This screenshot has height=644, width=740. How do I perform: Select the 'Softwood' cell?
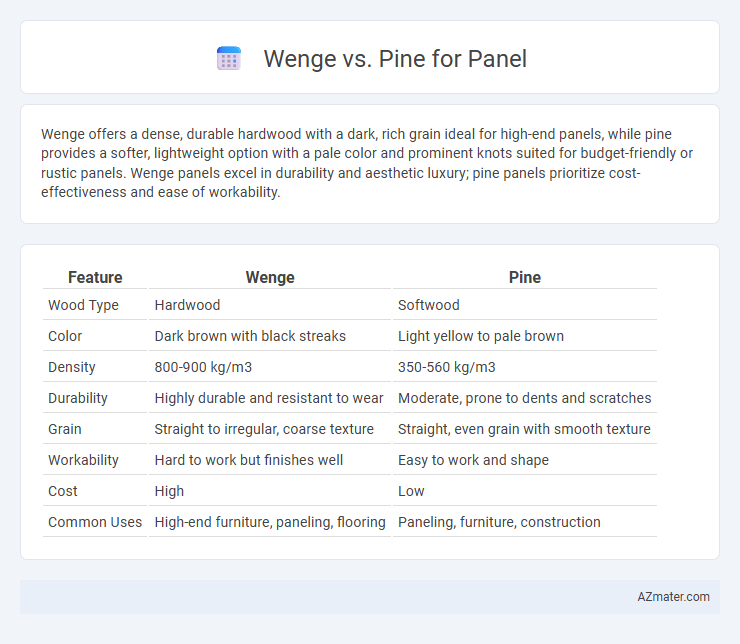429,305
